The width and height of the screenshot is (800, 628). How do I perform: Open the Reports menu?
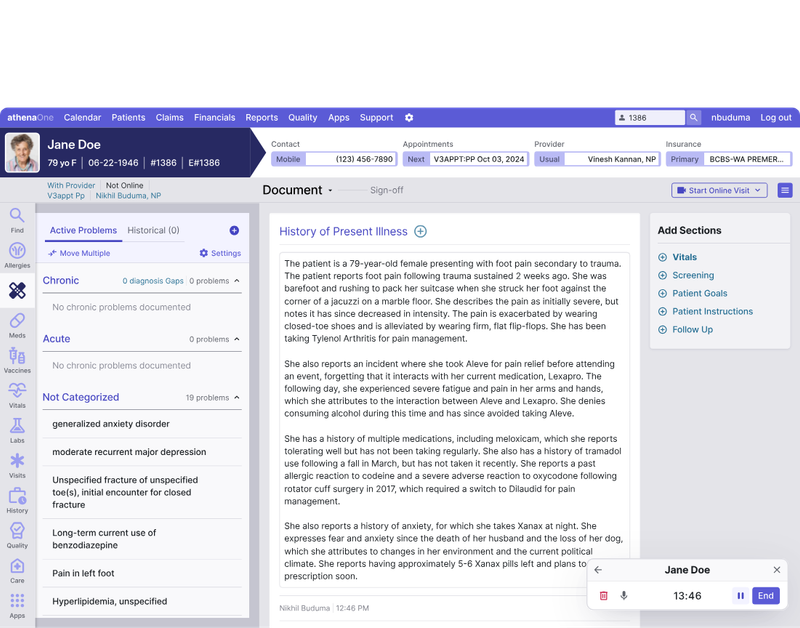[x=261, y=117]
